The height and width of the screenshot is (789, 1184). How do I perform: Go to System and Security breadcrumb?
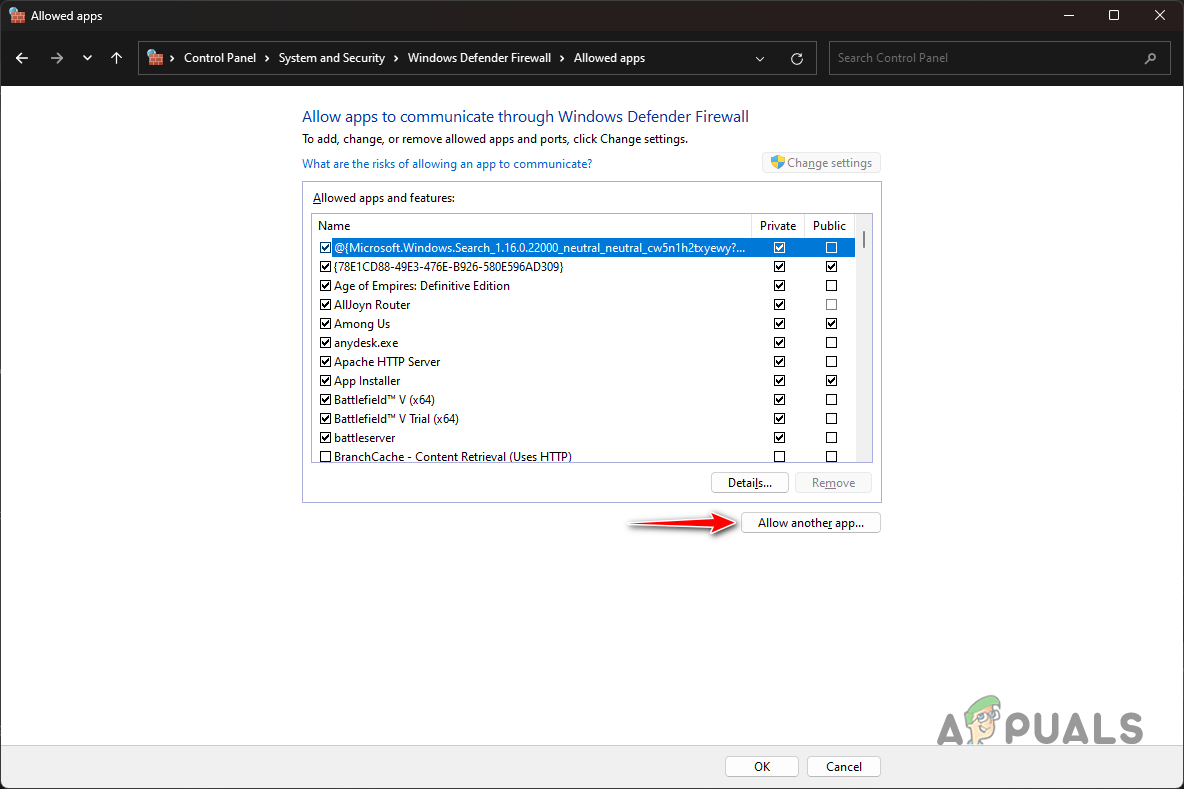coord(332,58)
